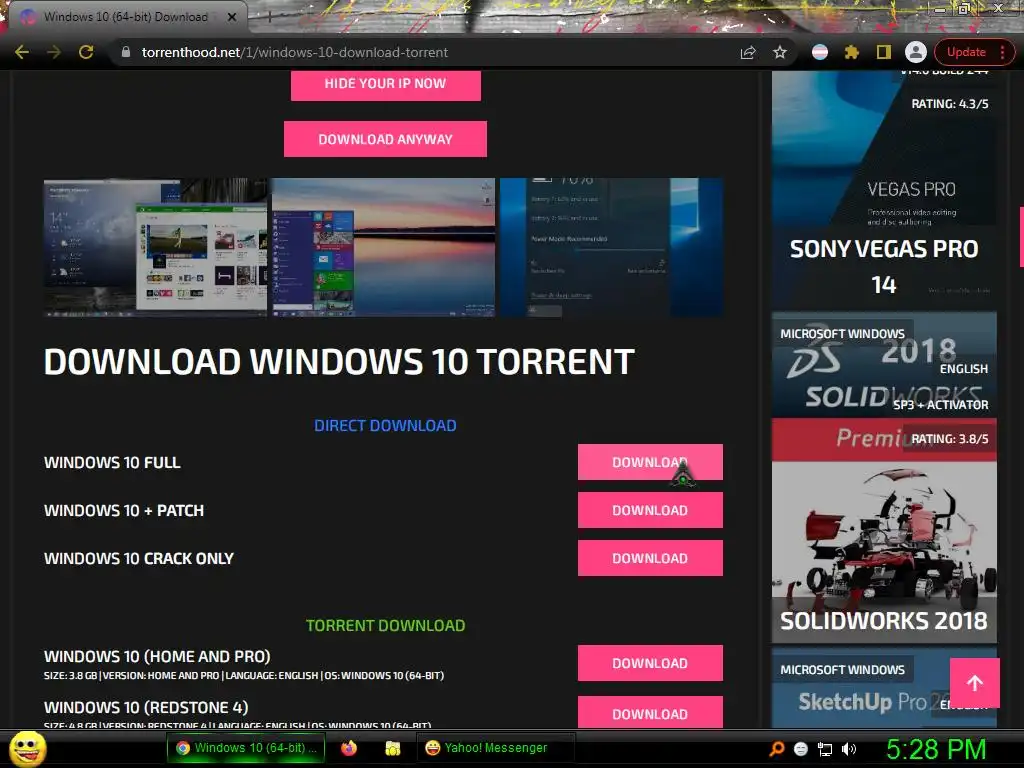Toggle the browser side panel icon
1024x768 pixels.
[884, 52]
